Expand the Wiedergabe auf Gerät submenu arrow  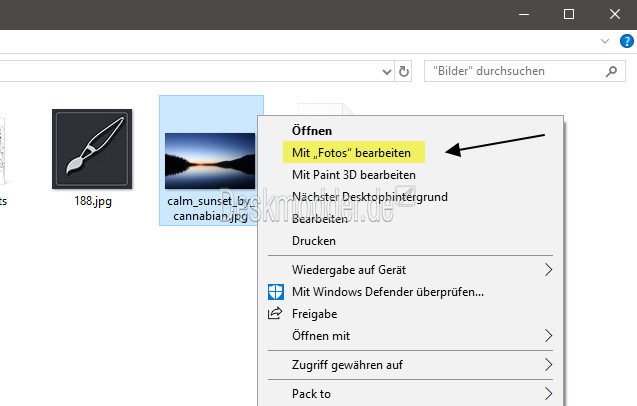(548, 269)
